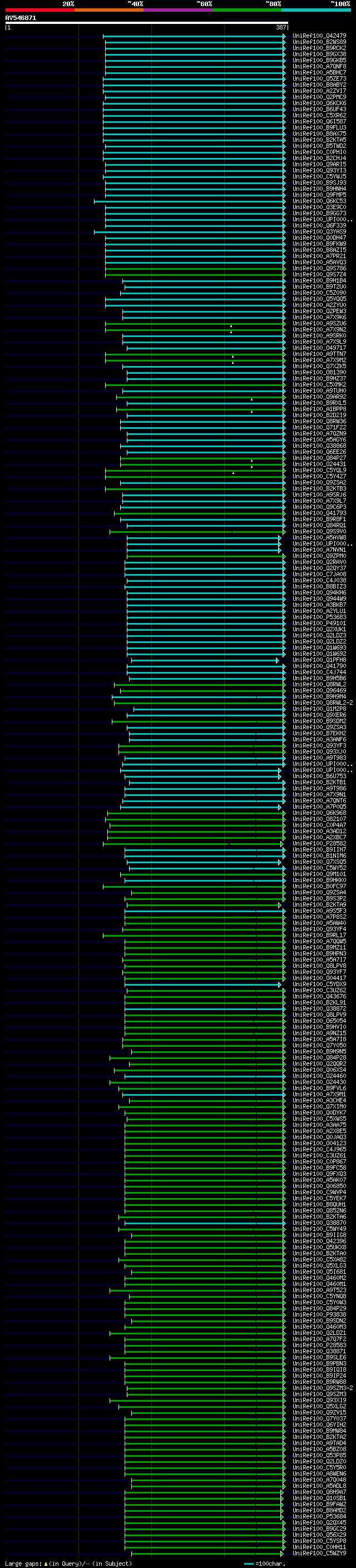Choose the UniRef100_B9FLU3 entry
Viewport: 356px width, 1568px height.
(319, 127)
